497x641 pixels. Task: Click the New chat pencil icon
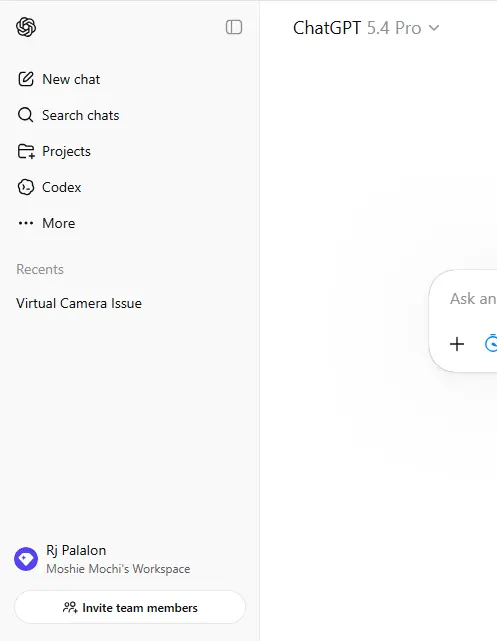tap(26, 79)
